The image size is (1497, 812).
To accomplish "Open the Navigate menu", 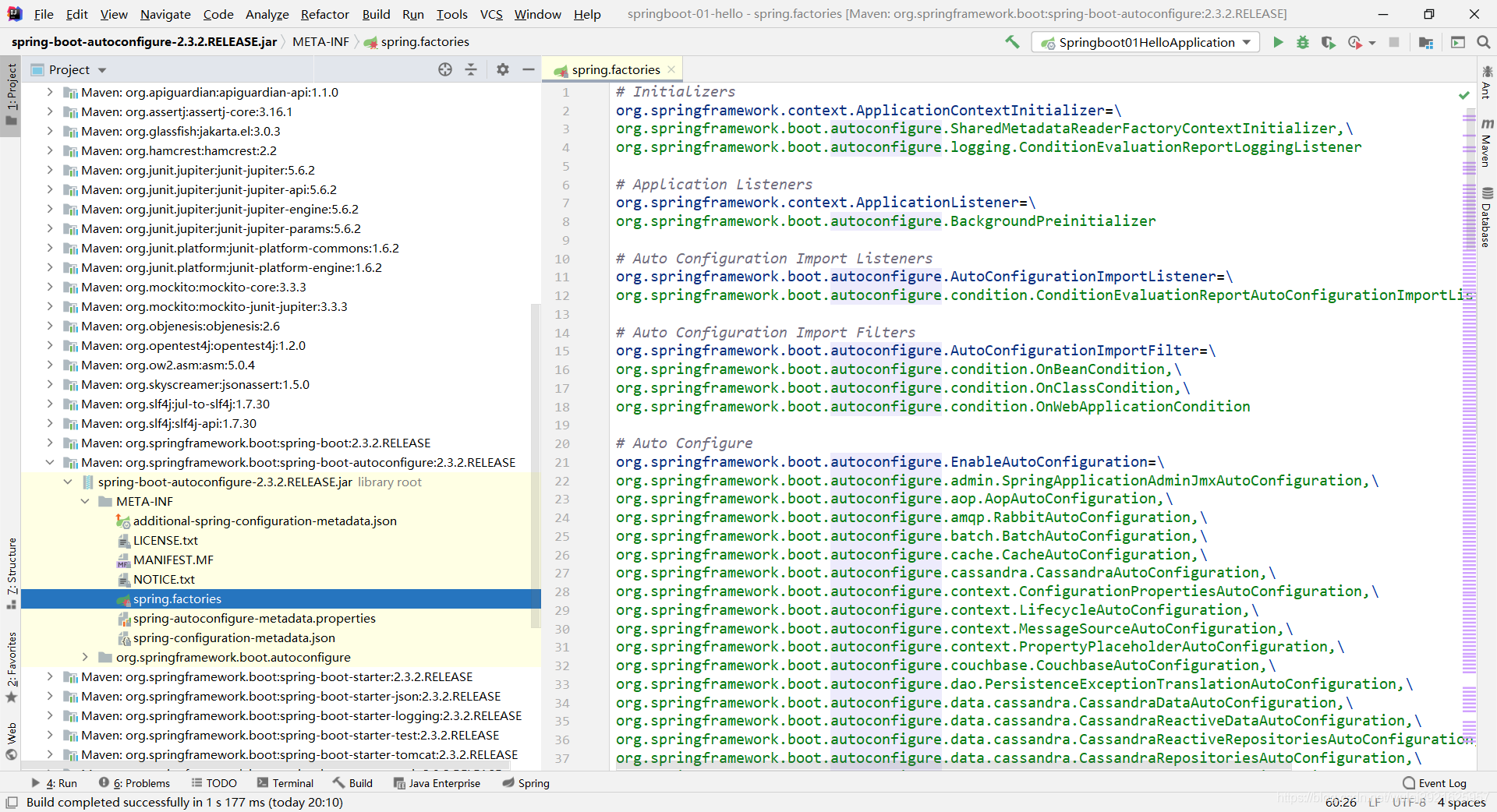I will point(165,14).
